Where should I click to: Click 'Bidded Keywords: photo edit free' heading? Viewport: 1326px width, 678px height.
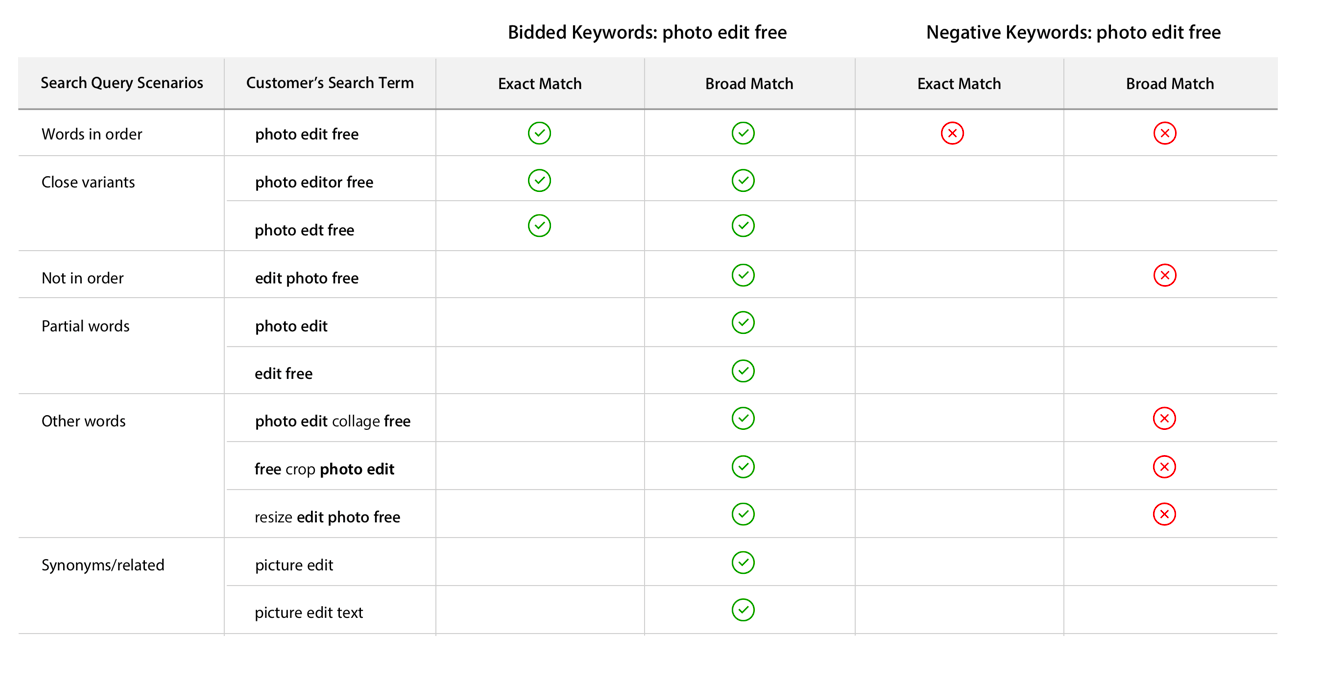point(647,32)
